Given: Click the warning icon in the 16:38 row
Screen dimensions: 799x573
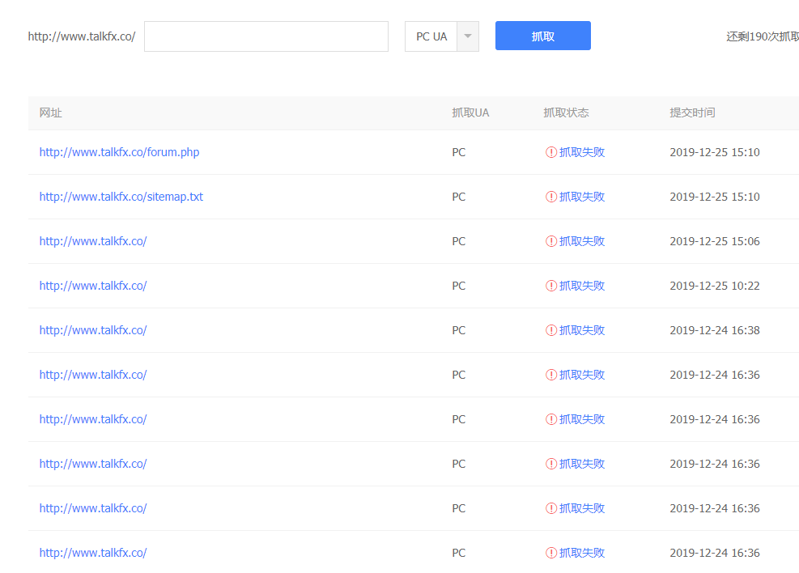Looking at the screenshot, I should [x=551, y=330].
